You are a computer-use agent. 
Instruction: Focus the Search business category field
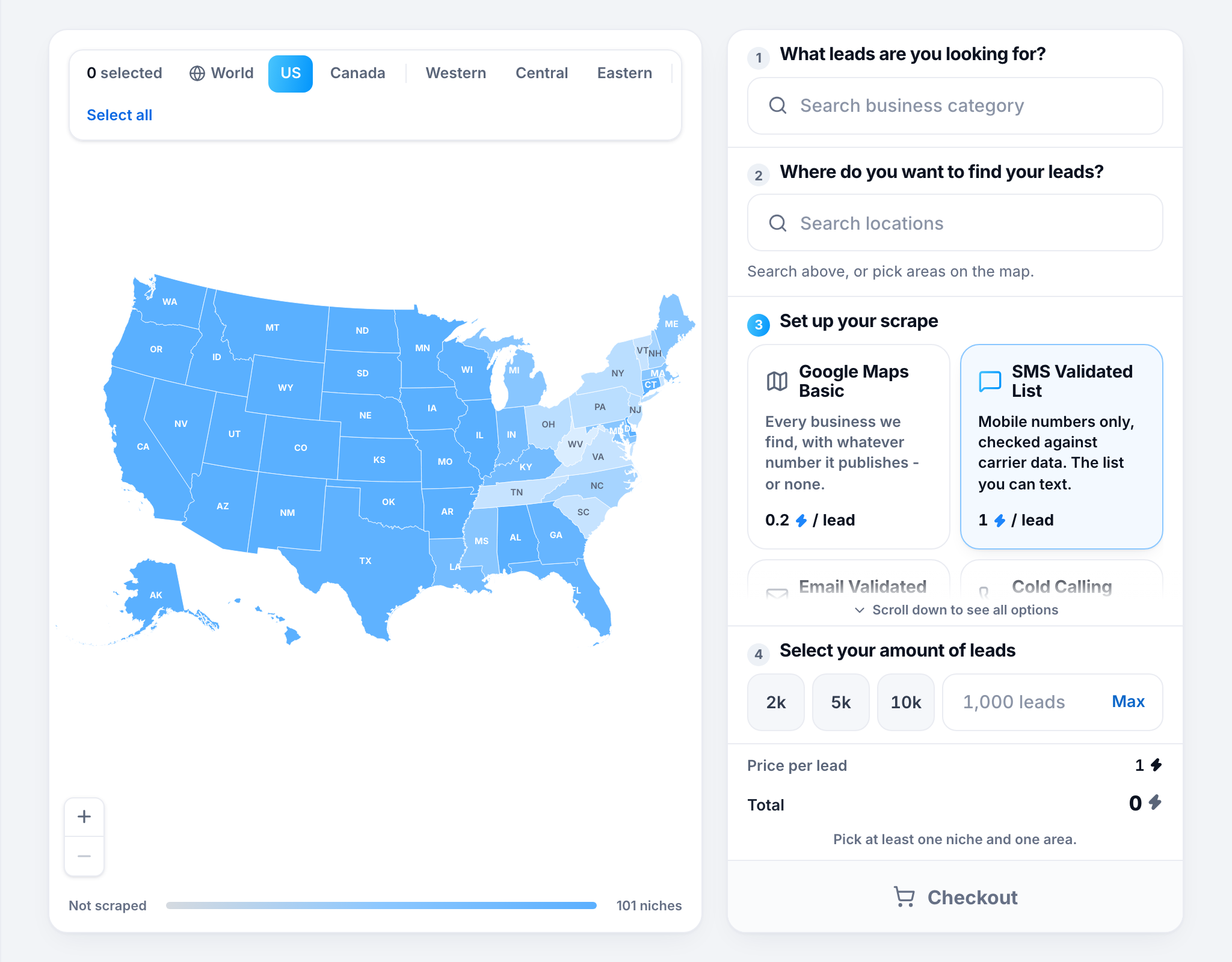point(955,106)
